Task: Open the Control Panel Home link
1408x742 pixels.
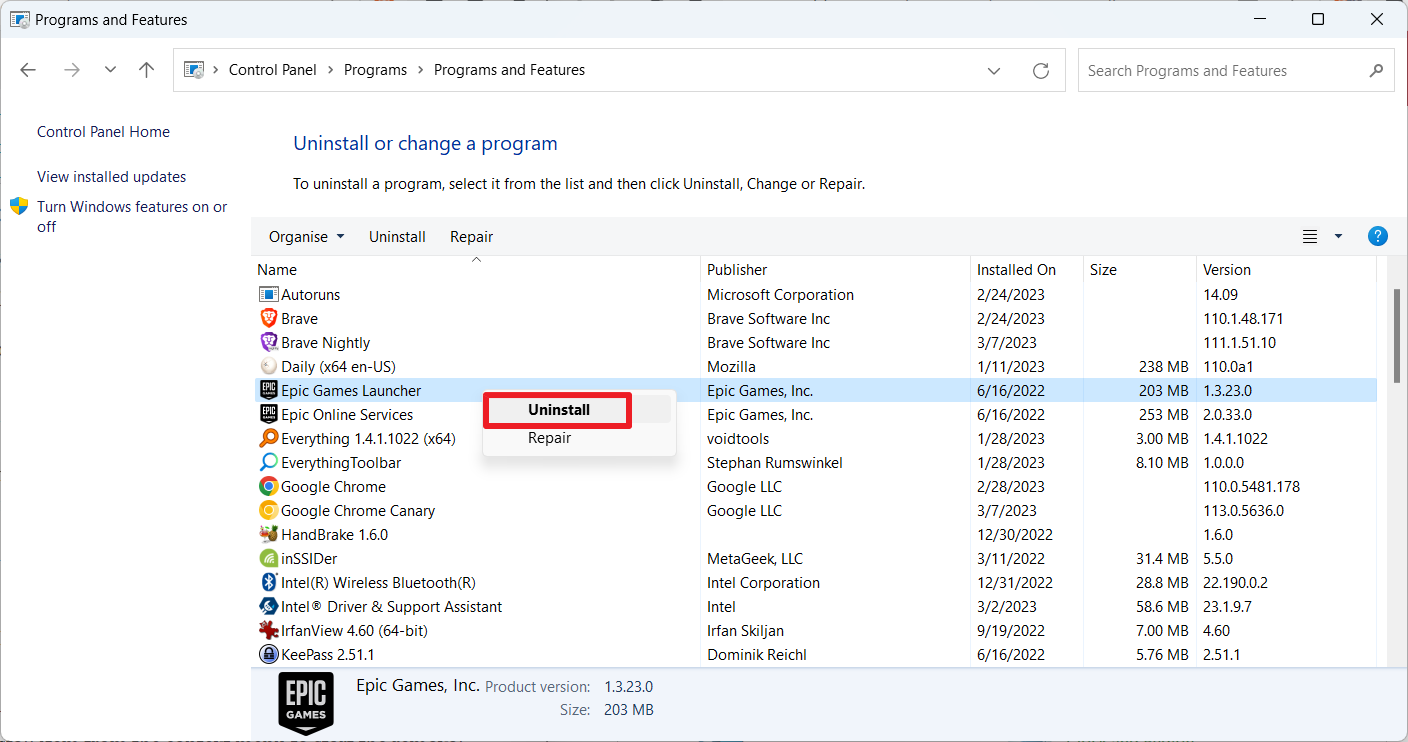Action: tap(103, 132)
